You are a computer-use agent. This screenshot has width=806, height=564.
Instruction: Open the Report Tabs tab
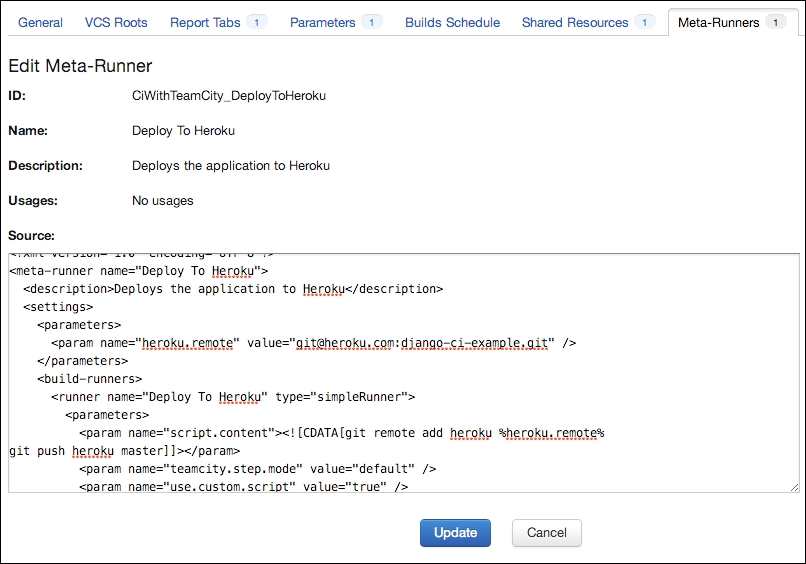[218, 23]
